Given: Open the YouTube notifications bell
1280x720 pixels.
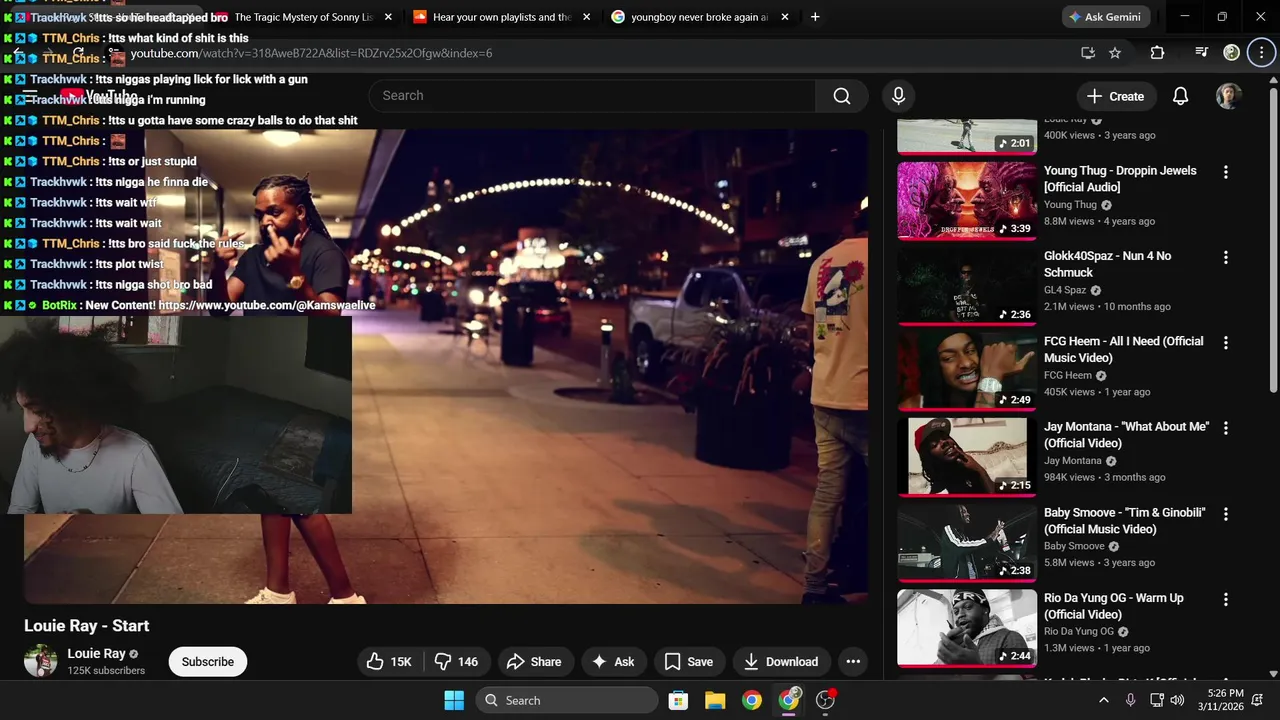Looking at the screenshot, I should (1180, 96).
